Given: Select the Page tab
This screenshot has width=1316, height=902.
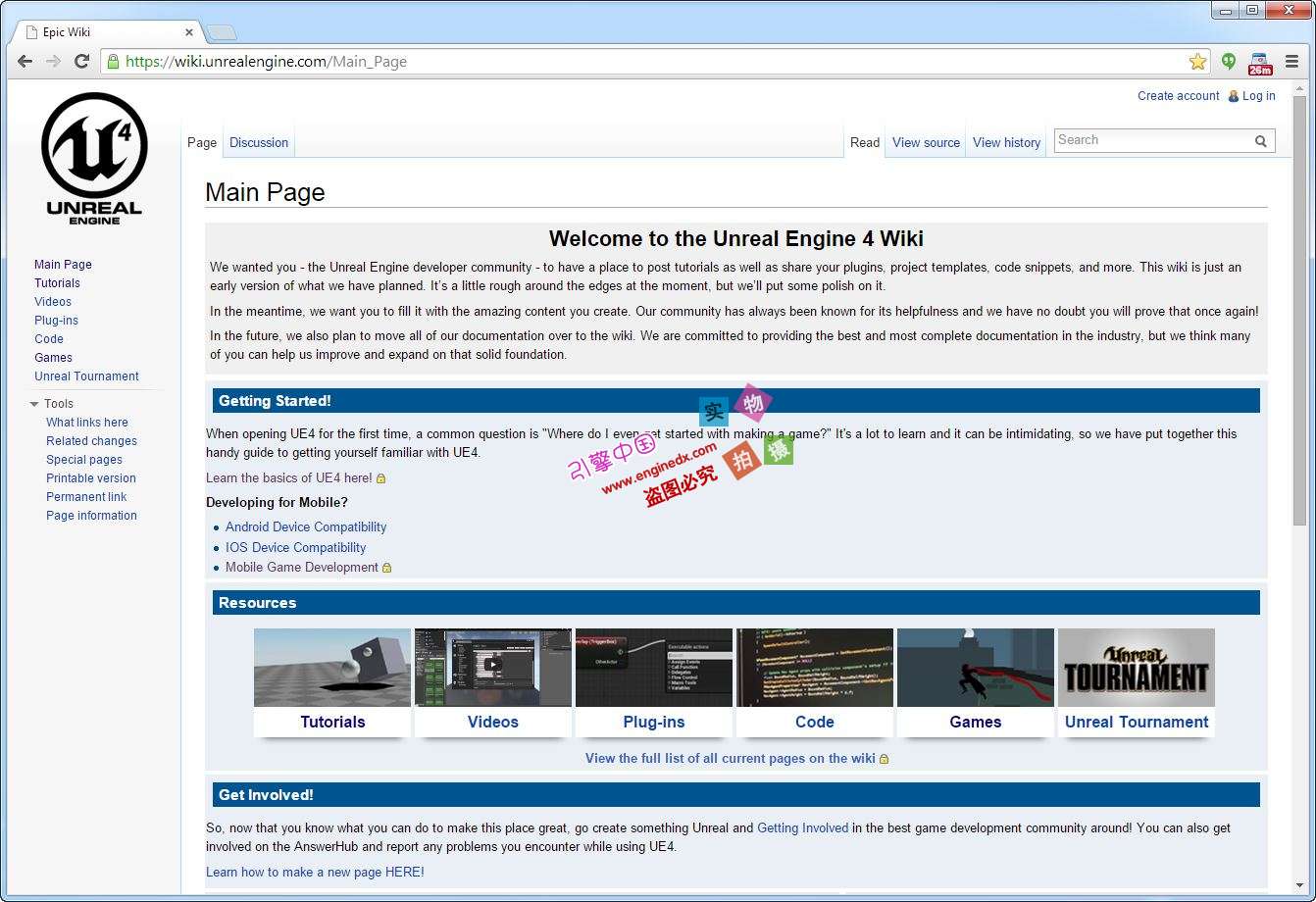Looking at the screenshot, I should (202, 142).
